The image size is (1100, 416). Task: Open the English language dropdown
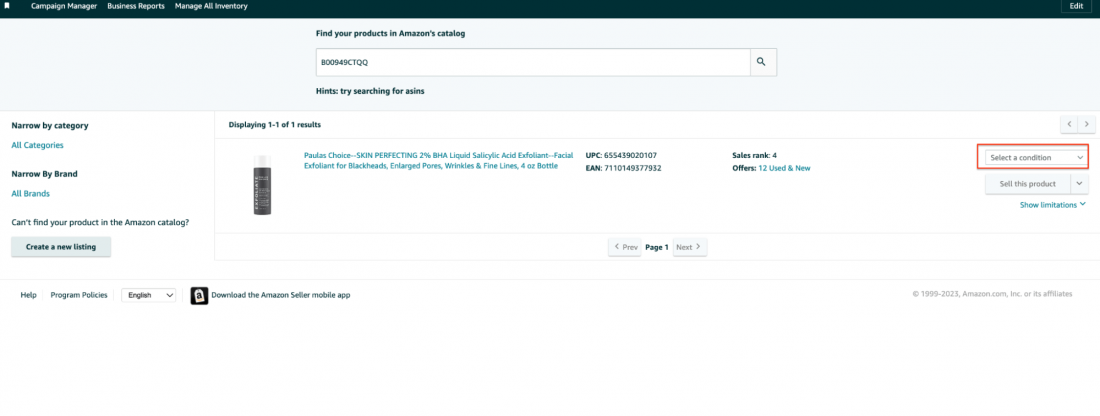click(x=148, y=295)
